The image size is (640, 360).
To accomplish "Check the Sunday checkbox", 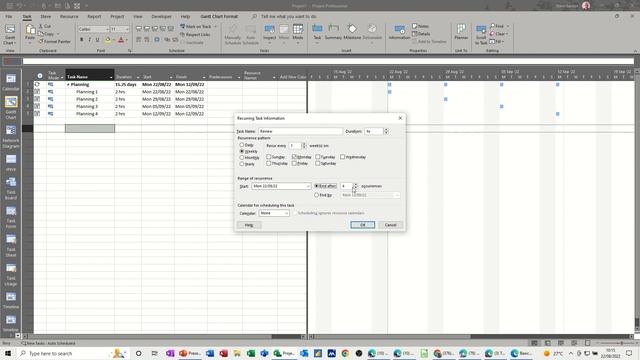I will click(x=269, y=157).
